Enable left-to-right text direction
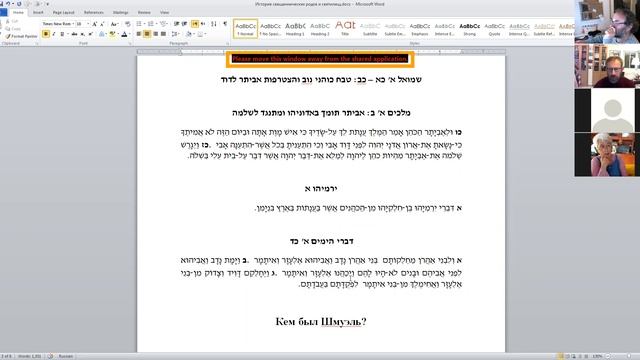 tap(195, 24)
